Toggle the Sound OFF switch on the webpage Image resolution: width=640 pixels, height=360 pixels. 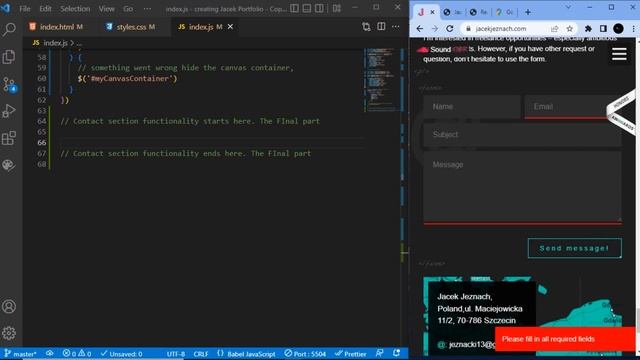point(442,49)
